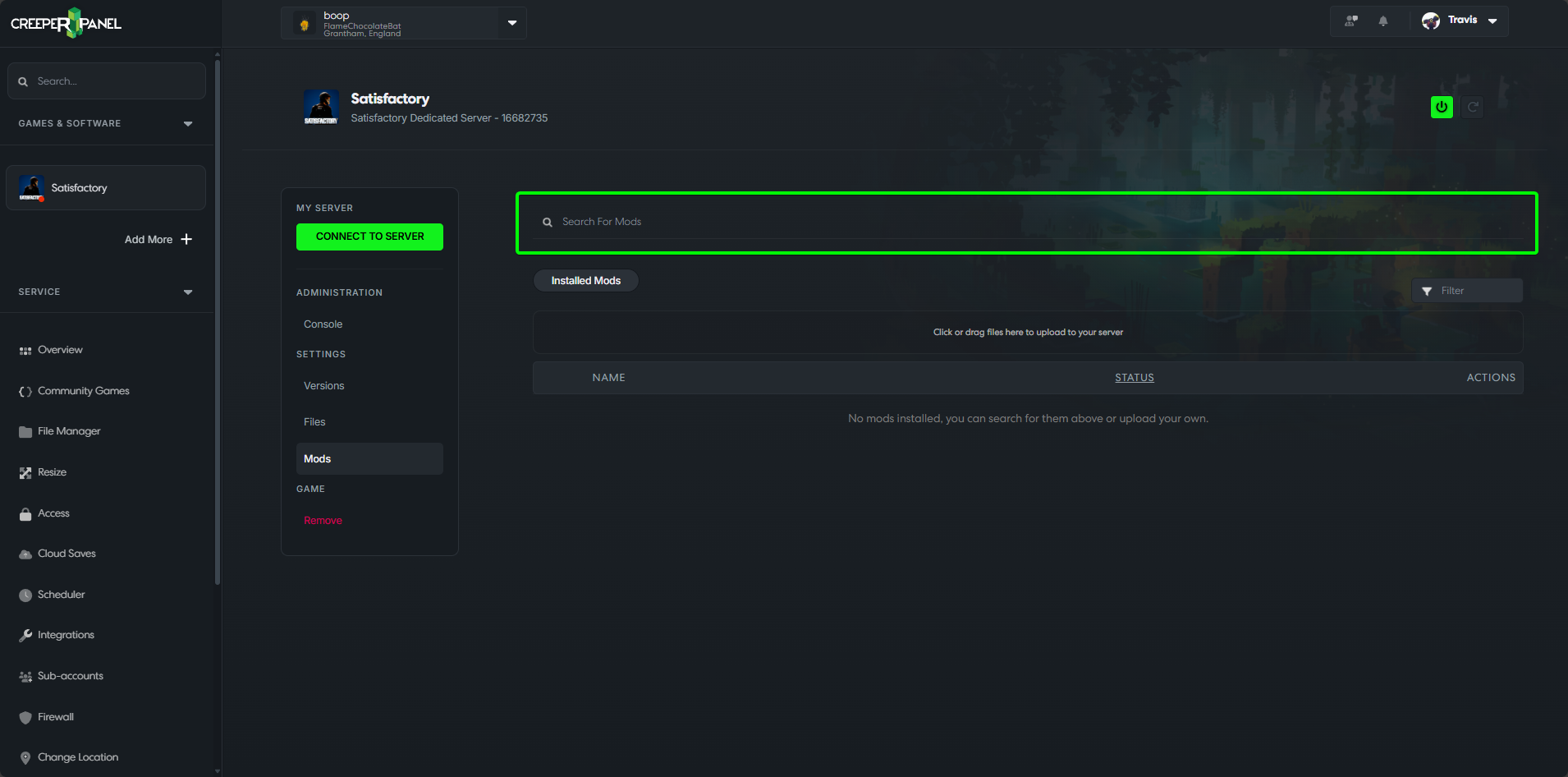Image resolution: width=1568 pixels, height=777 pixels.
Task: Focus the Filter input field
Action: [x=1467, y=291]
